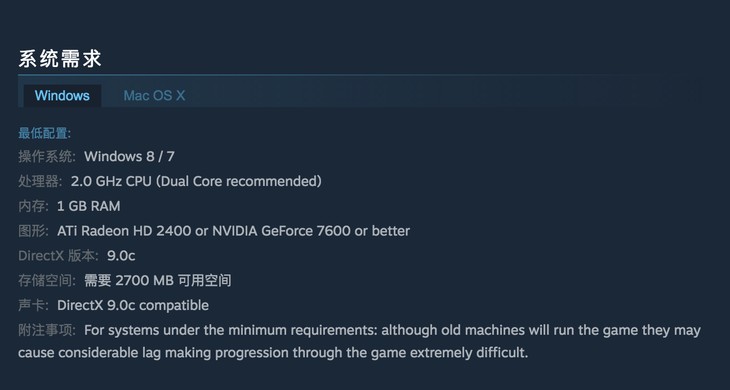Click the 处理器 label

pyautogui.click(x=40, y=181)
